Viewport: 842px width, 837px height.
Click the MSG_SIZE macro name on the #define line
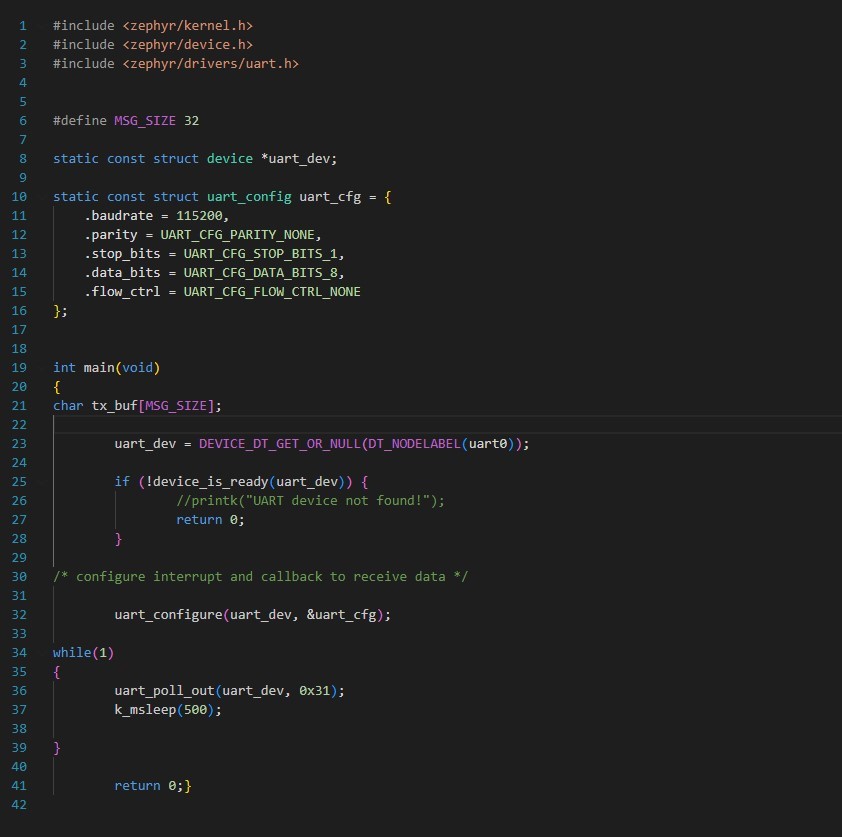[x=145, y=121]
